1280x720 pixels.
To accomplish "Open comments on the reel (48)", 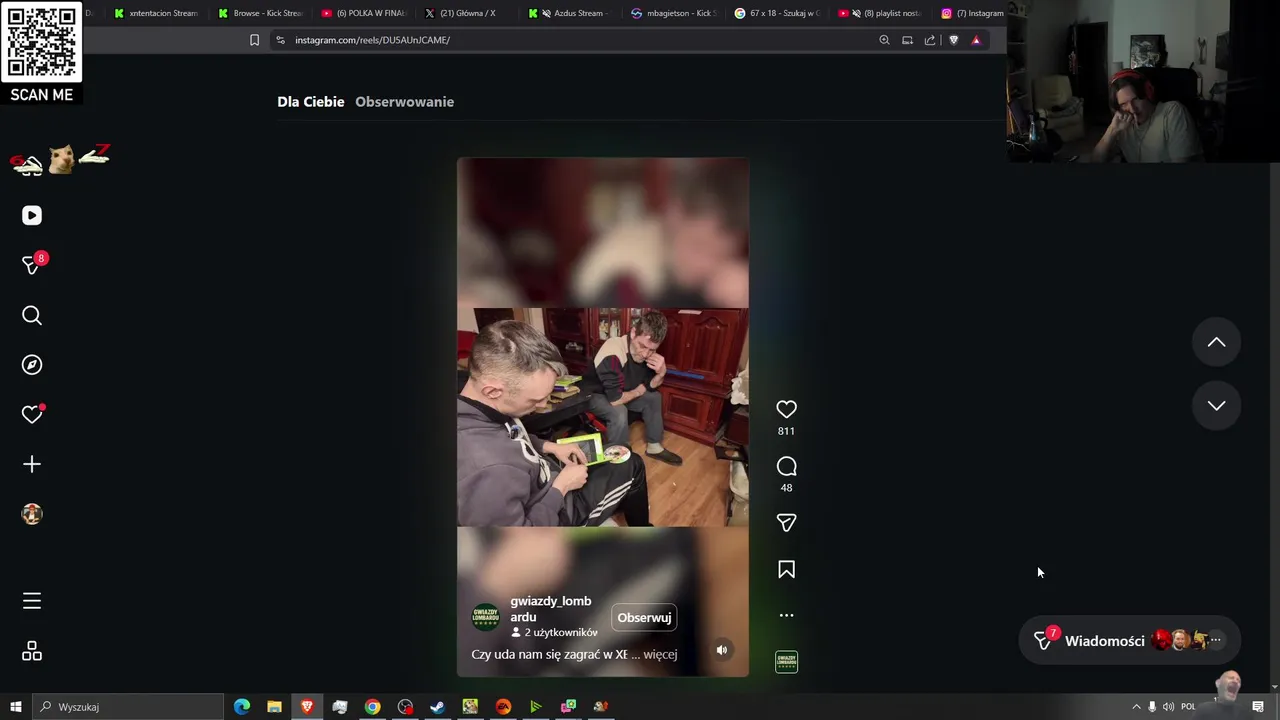I will pos(786,466).
